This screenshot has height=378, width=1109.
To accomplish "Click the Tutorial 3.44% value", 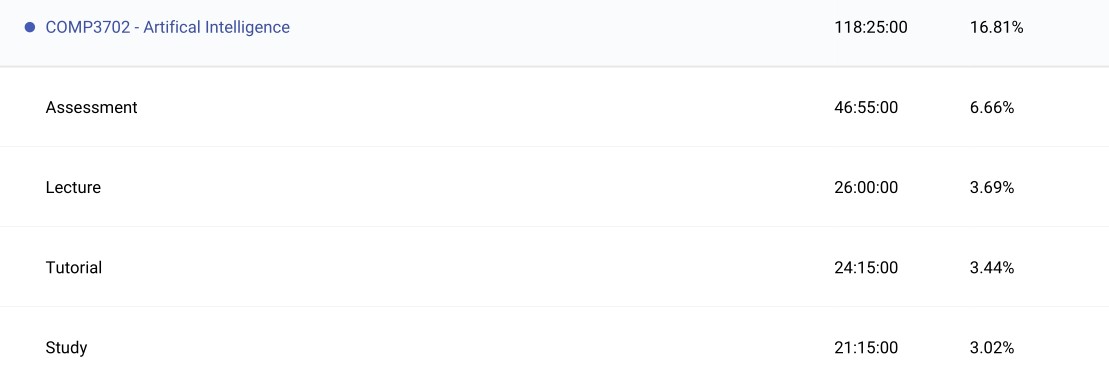I will pyautogui.click(x=992, y=268).
